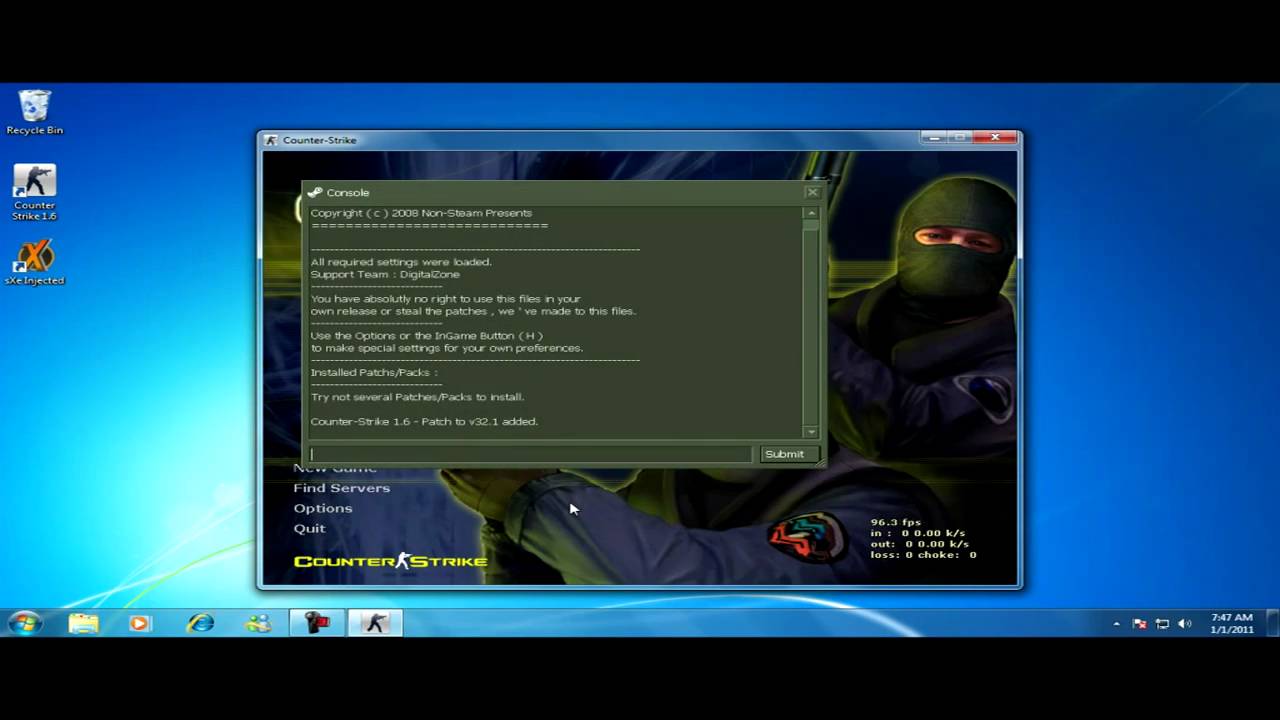
Task: Open Action Center flag tray icon
Action: (x=1139, y=624)
